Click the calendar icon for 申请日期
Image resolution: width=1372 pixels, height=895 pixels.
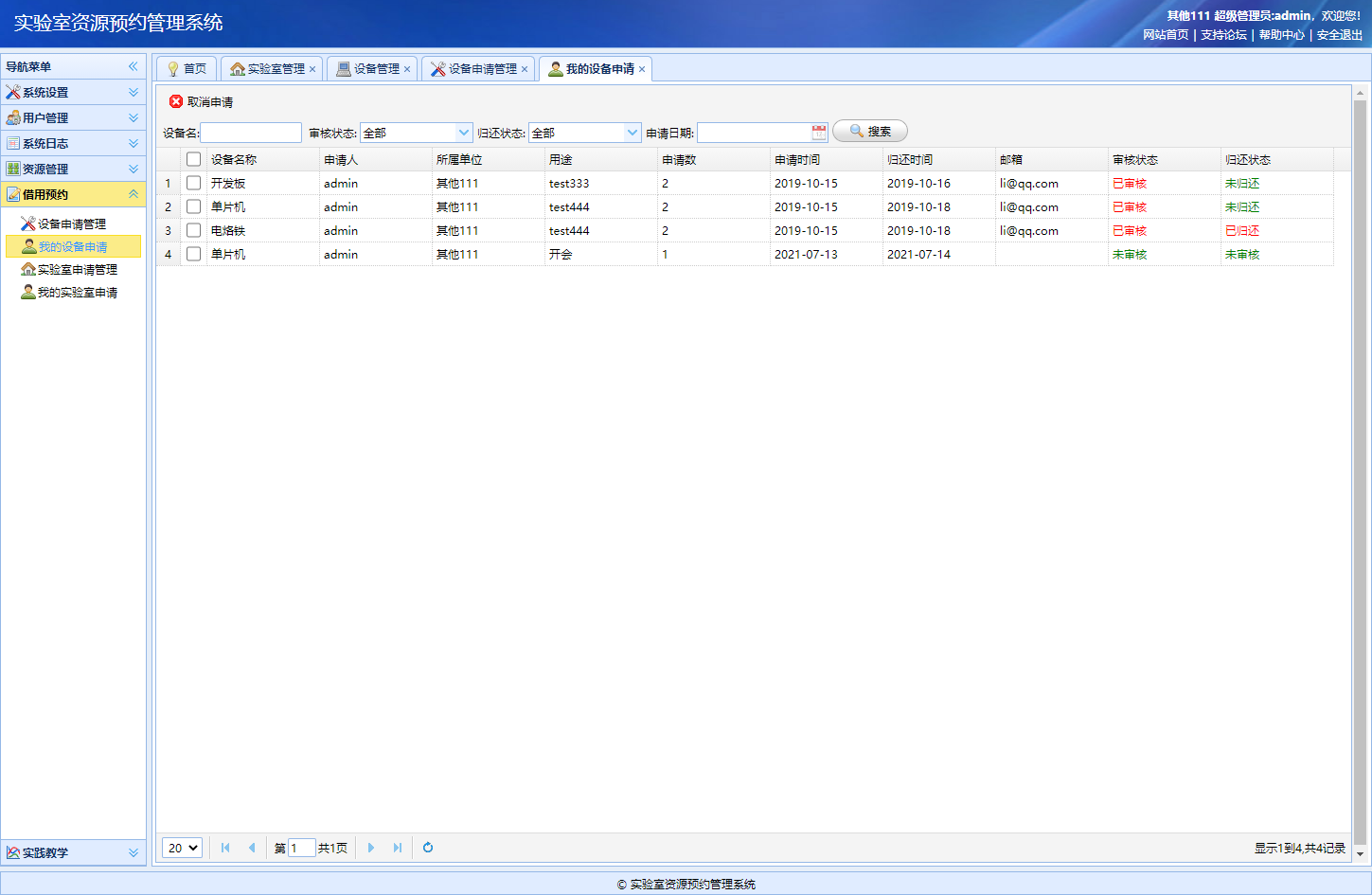(x=819, y=133)
